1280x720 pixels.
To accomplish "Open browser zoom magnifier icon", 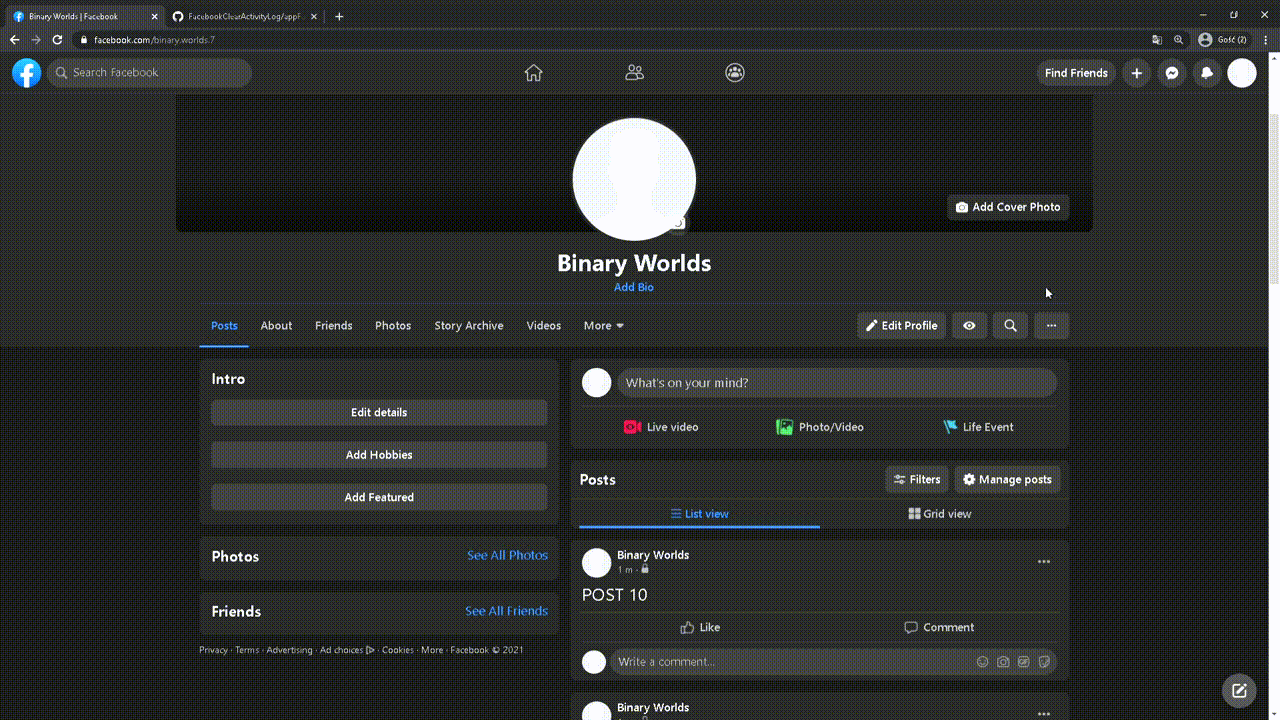I will [1179, 40].
